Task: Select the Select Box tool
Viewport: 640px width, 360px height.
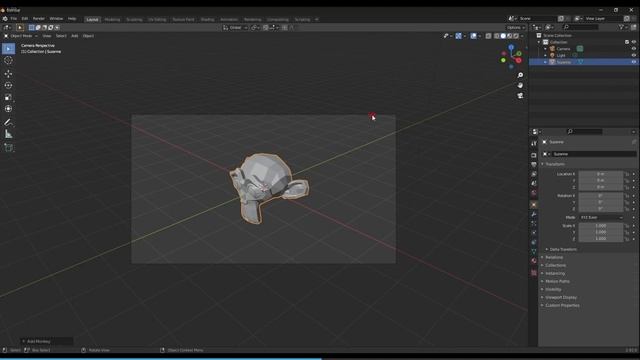Action: (x=8, y=49)
